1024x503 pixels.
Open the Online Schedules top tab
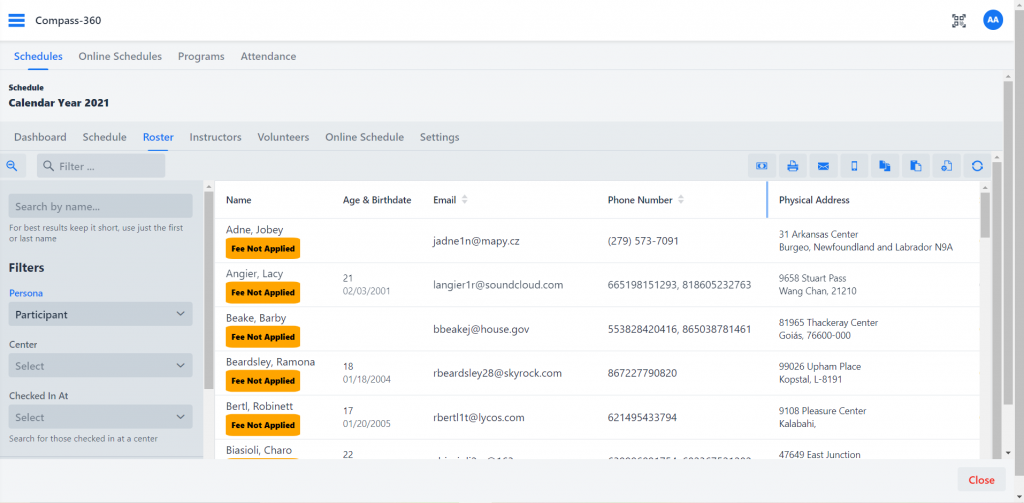click(x=120, y=56)
